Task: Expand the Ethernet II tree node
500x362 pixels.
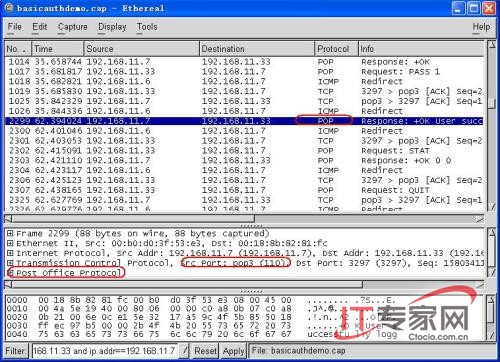Action: coord(10,243)
